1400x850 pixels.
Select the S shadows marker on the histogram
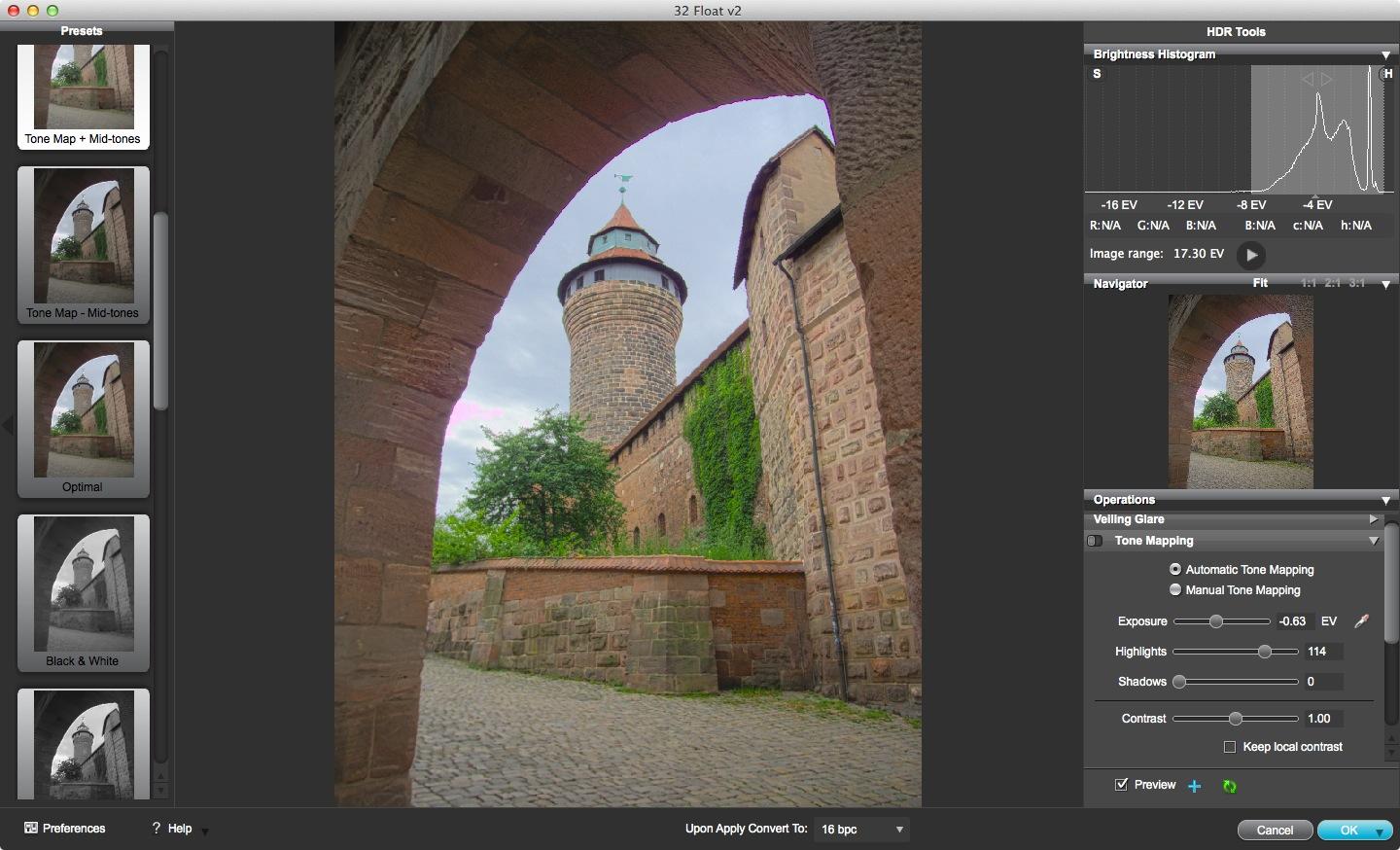click(x=1096, y=74)
